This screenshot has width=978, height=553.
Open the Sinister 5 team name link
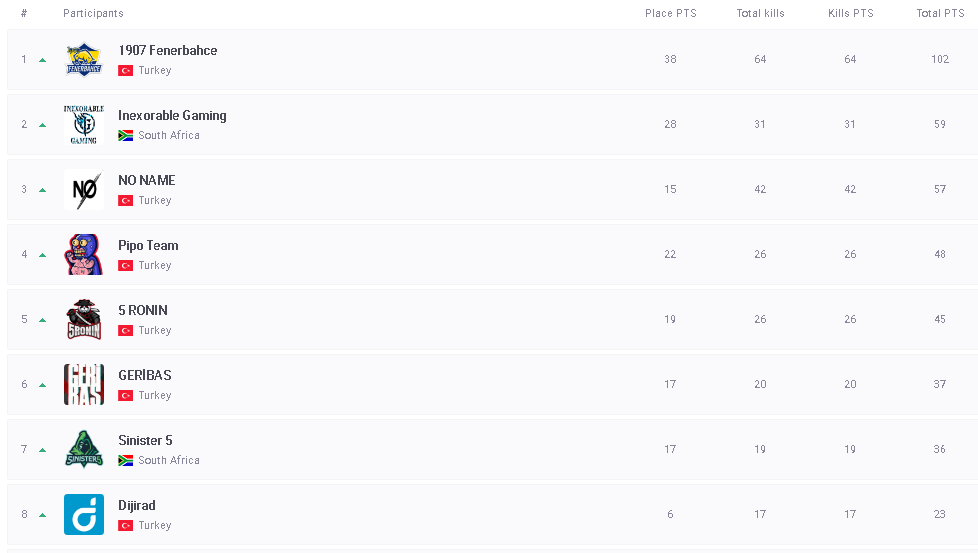click(145, 441)
